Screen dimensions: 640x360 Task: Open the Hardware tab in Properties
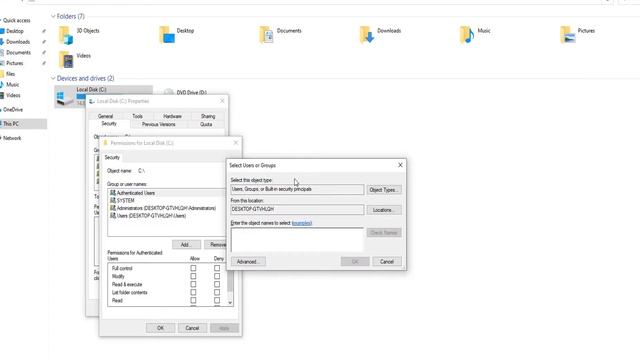pos(172,116)
